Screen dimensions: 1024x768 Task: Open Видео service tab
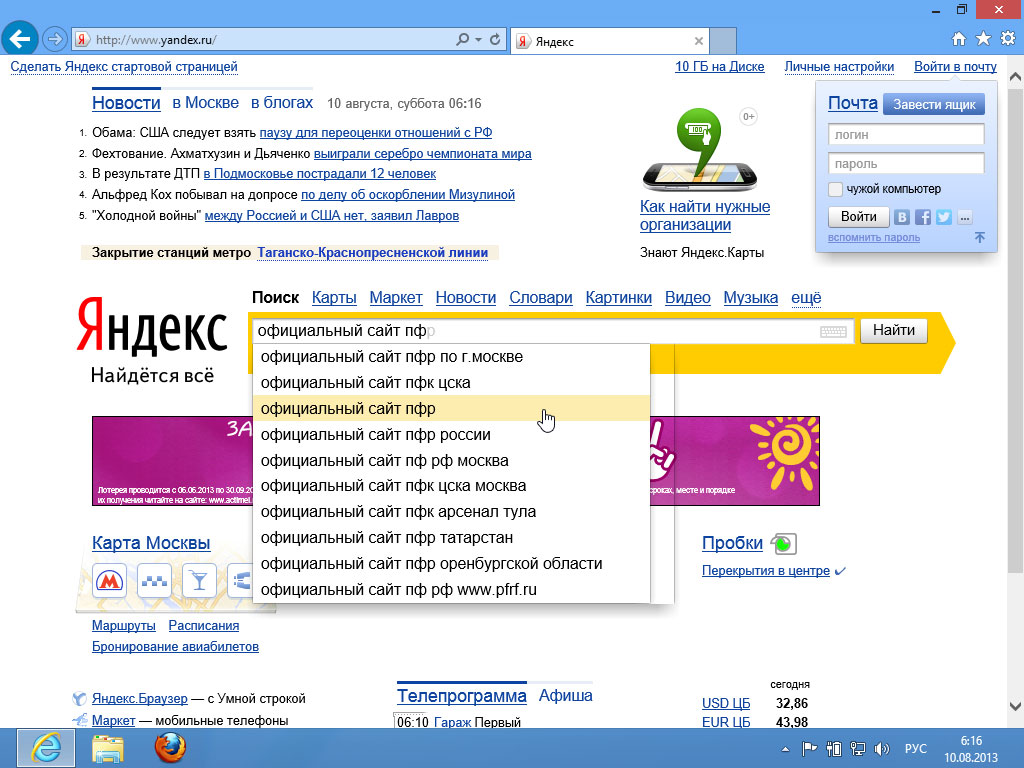coord(688,298)
